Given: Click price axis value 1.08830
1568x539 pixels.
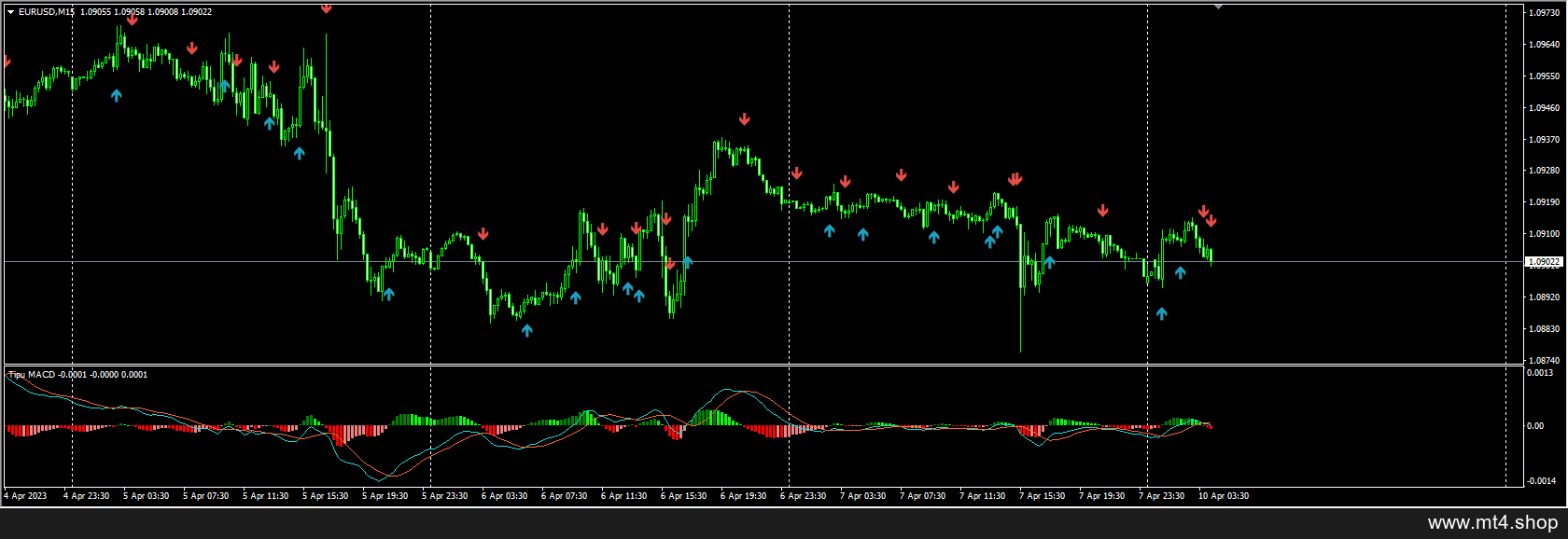Looking at the screenshot, I should point(1545,329).
